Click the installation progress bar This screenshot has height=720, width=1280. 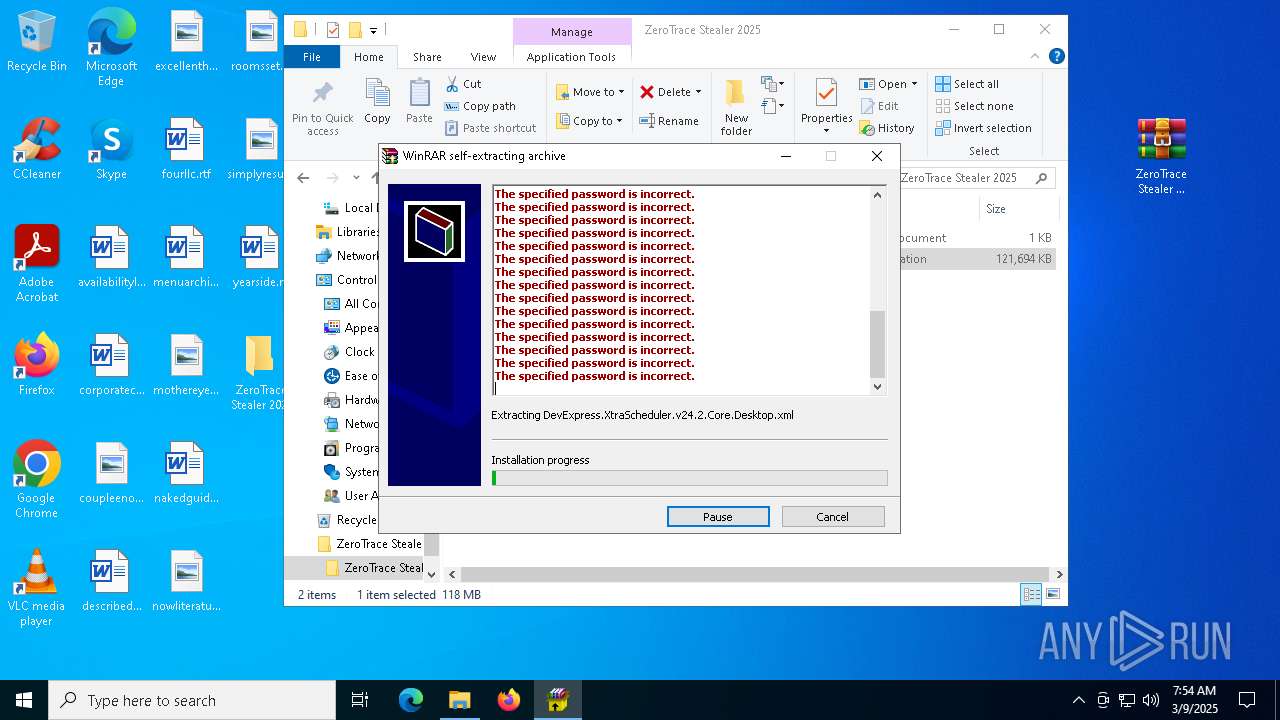click(x=689, y=478)
